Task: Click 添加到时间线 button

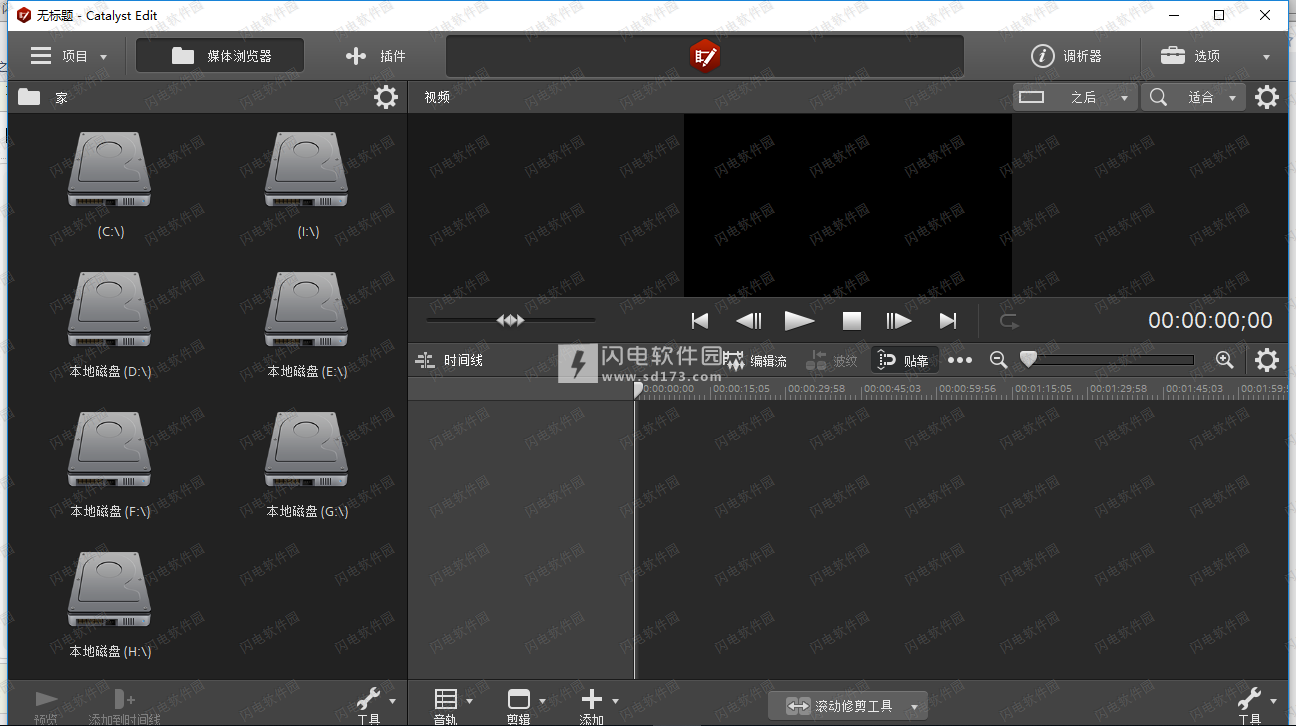Action: tap(124, 706)
